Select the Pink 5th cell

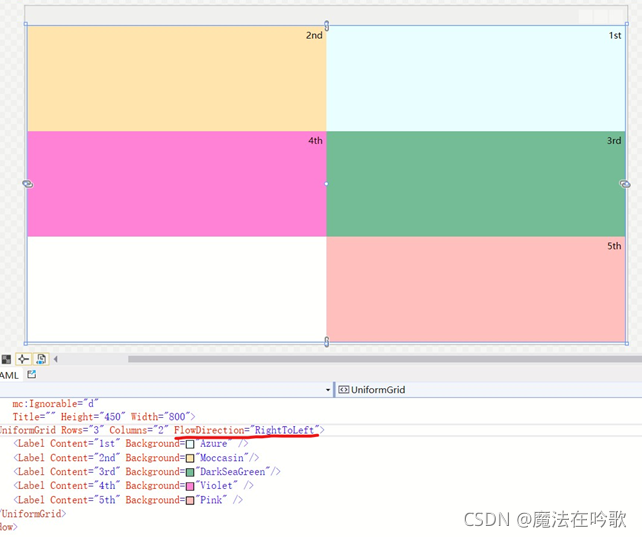(476, 289)
